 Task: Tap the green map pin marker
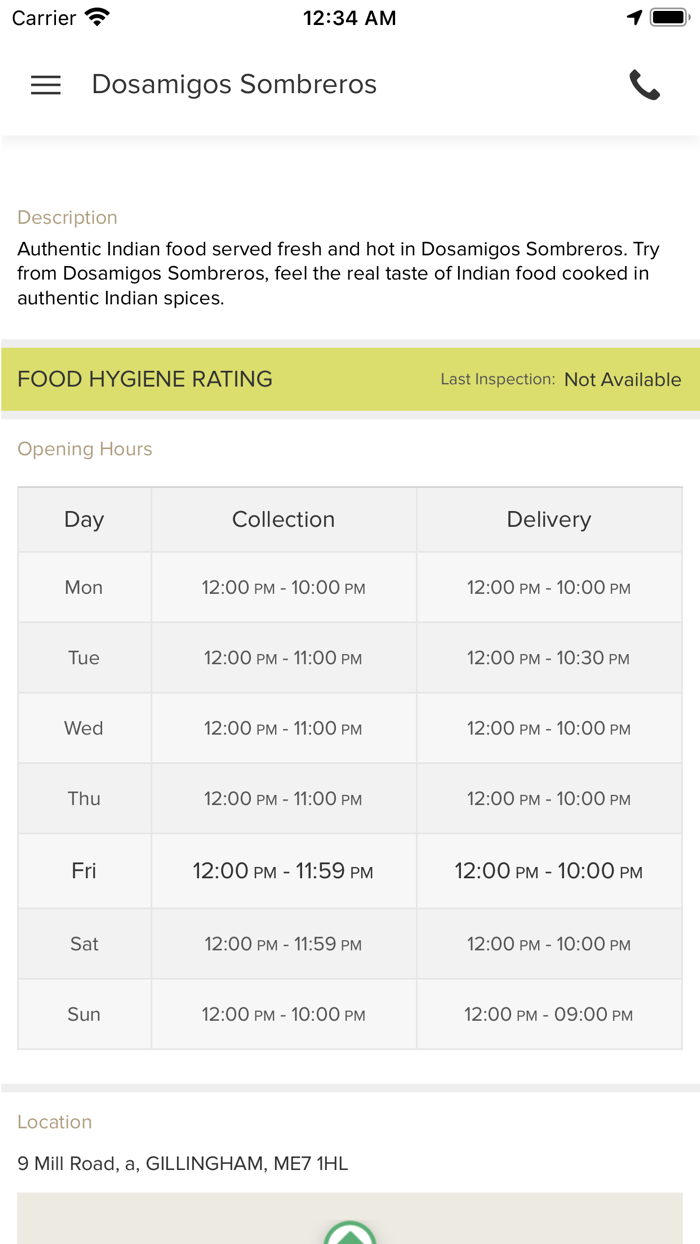350,1232
